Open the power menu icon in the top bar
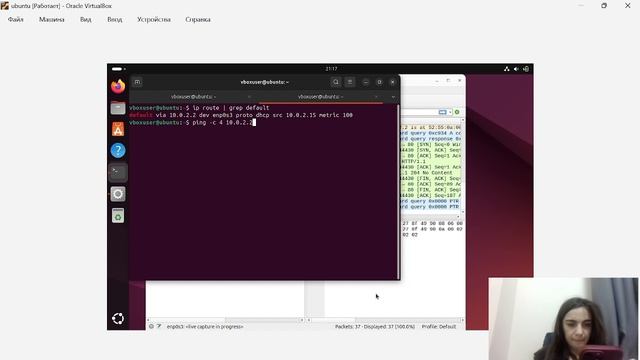This screenshot has width=640, height=360. 526,69
